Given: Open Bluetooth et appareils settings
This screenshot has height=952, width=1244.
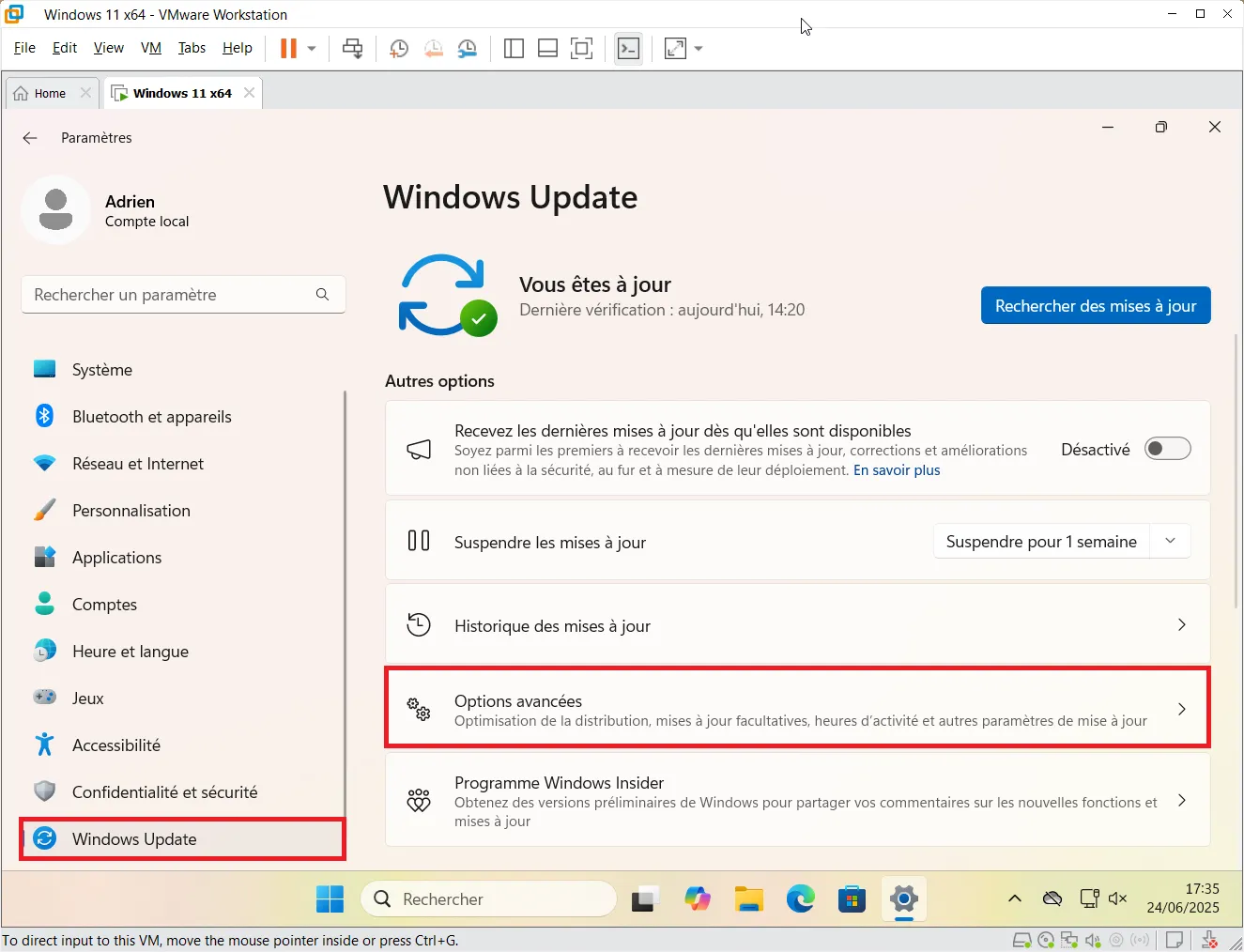Looking at the screenshot, I should [x=183, y=417].
